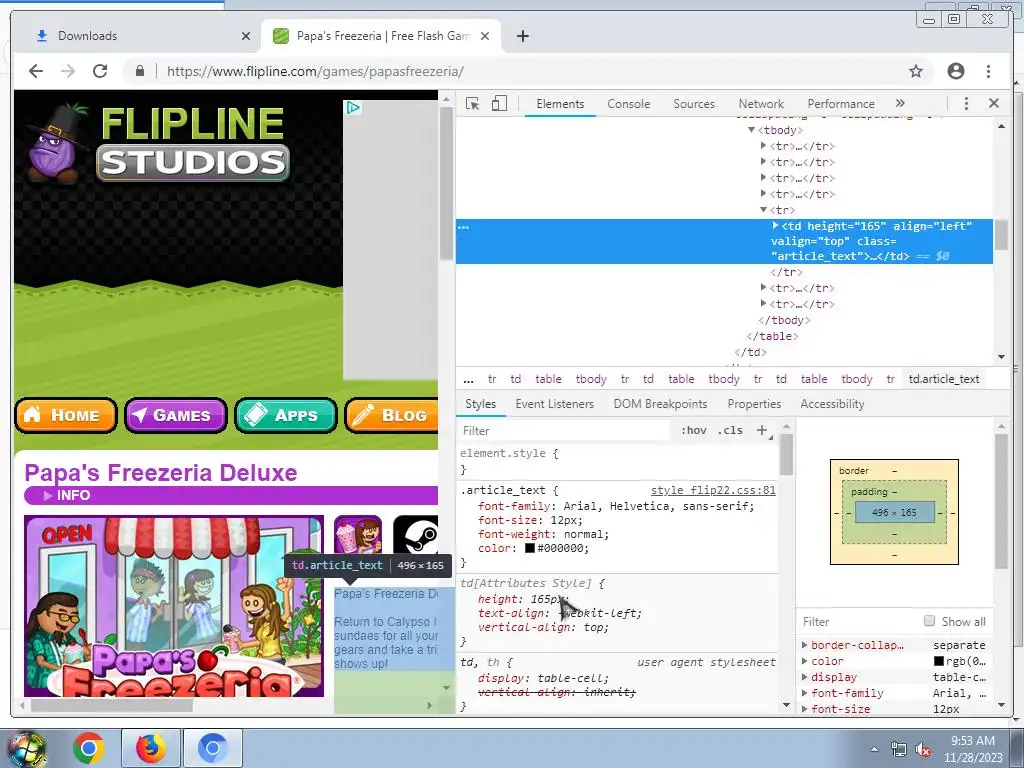The width and height of the screenshot is (1024, 768).
Task: Switch to the Elements tab
Action: click(560, 104)
